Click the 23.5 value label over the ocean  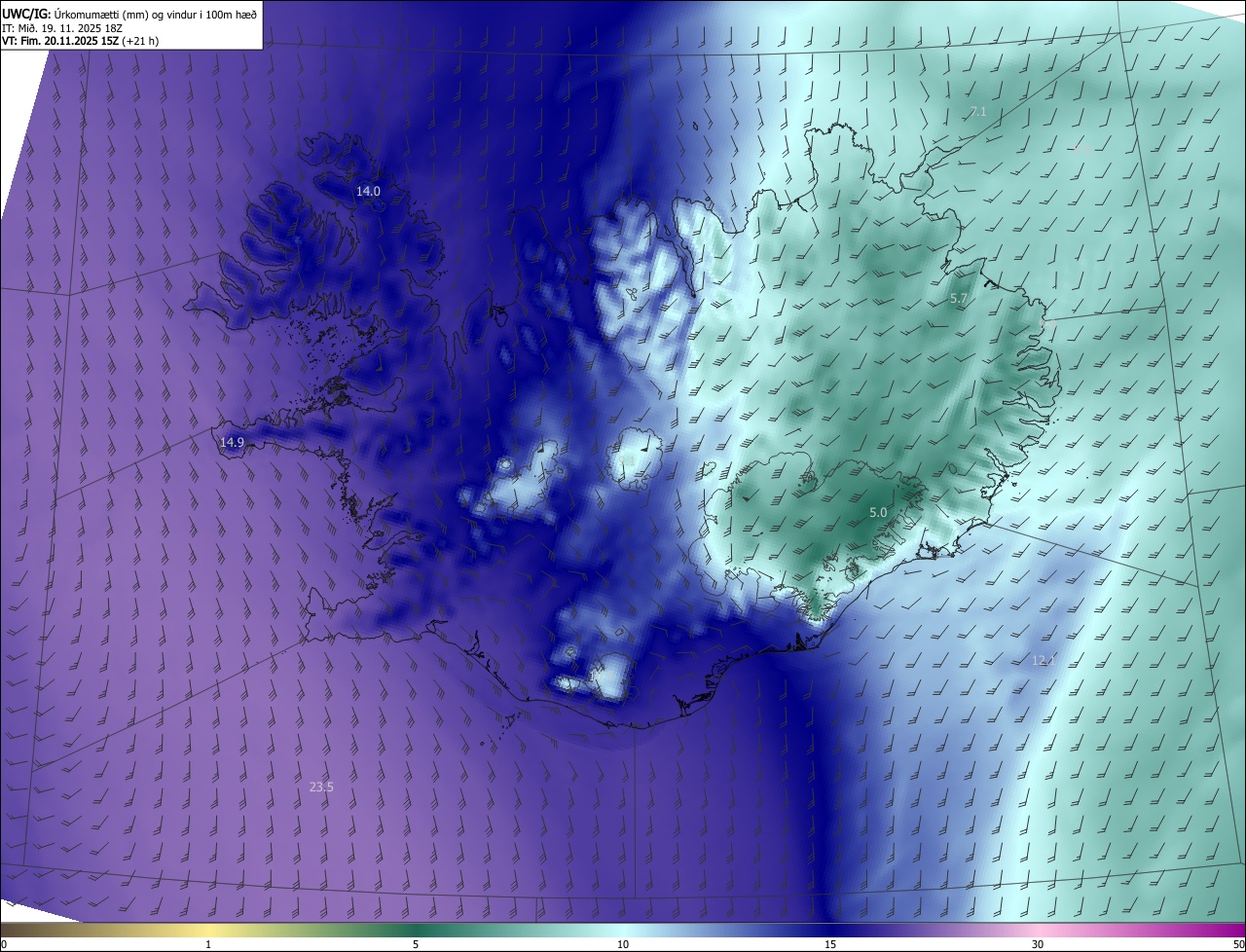[321, 787]
